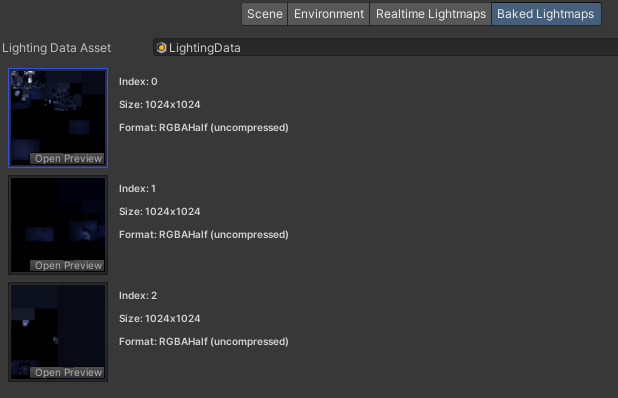Select the Realtime Lightmaps tab
The image size is (618, 398).
[430, 14]
